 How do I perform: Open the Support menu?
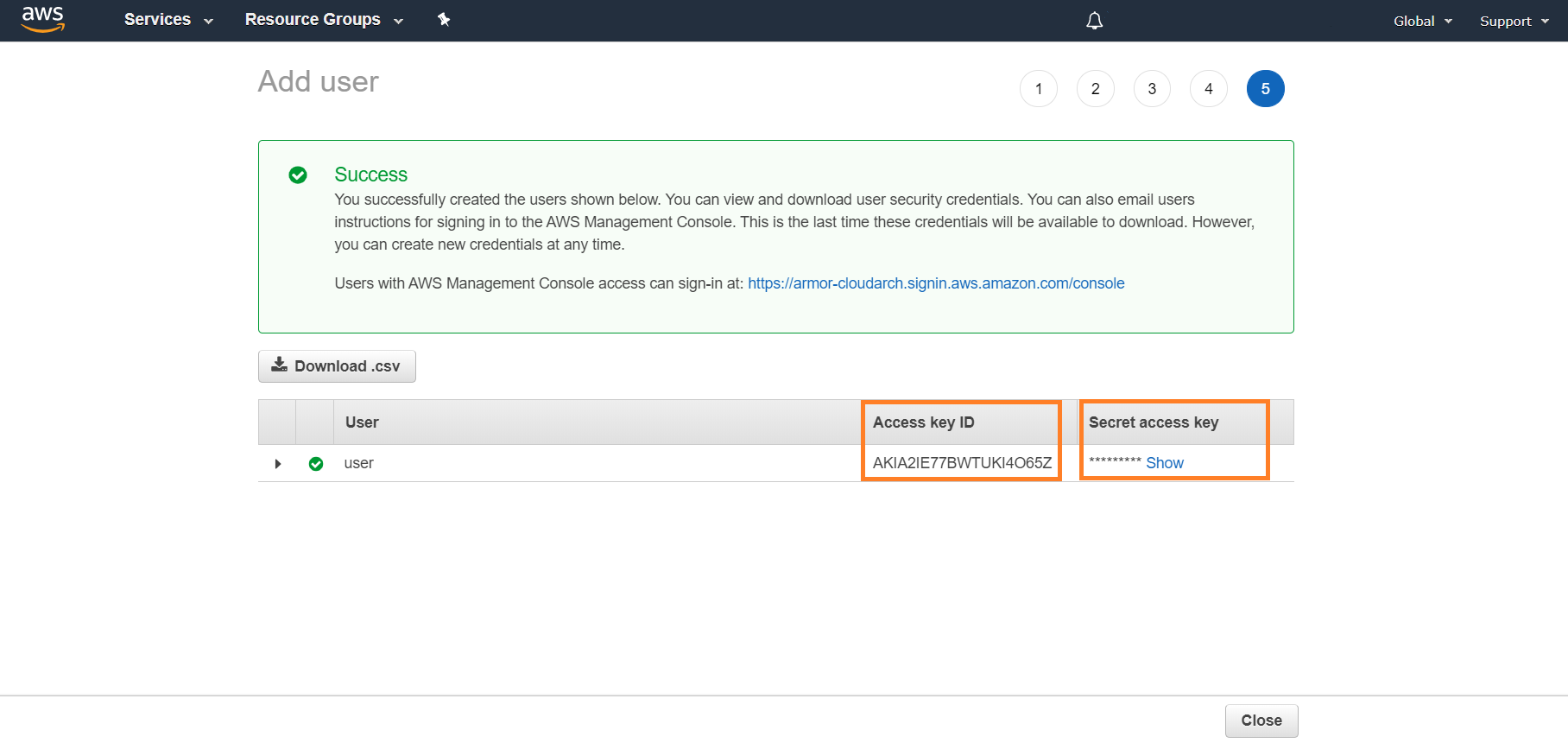coord(1514,21)
